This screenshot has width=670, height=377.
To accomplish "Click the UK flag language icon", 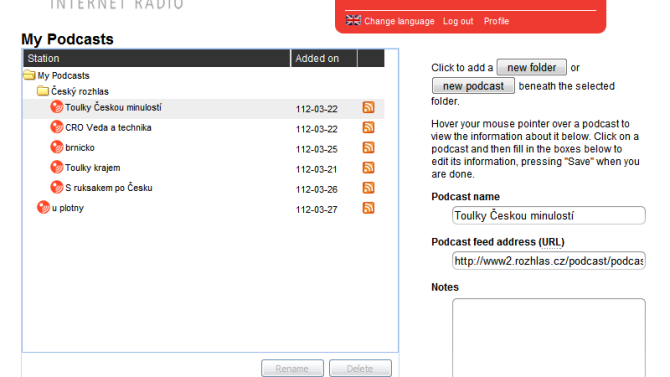I will [353, 20].
